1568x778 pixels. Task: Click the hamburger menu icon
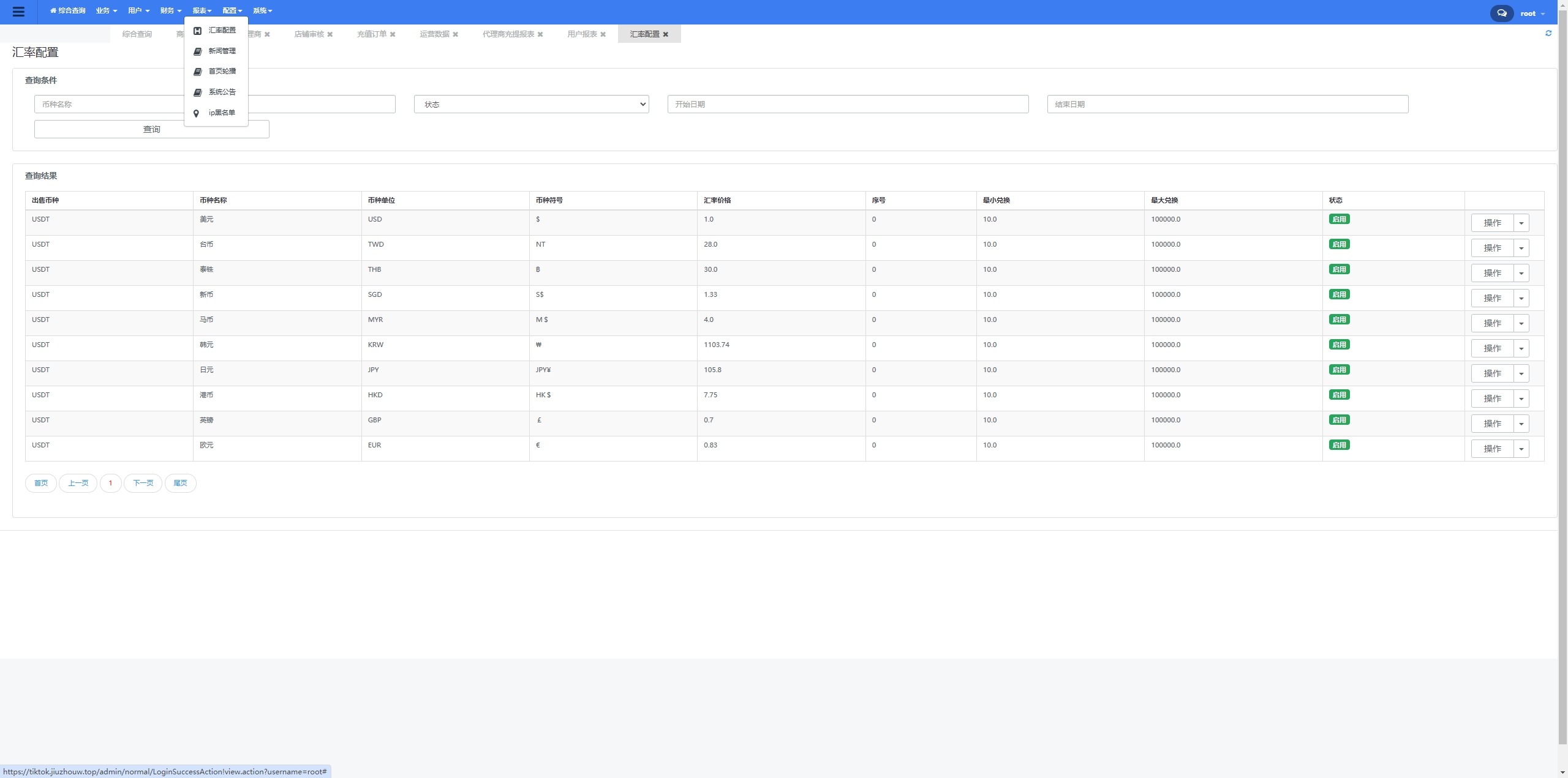(x=18, y=12)
